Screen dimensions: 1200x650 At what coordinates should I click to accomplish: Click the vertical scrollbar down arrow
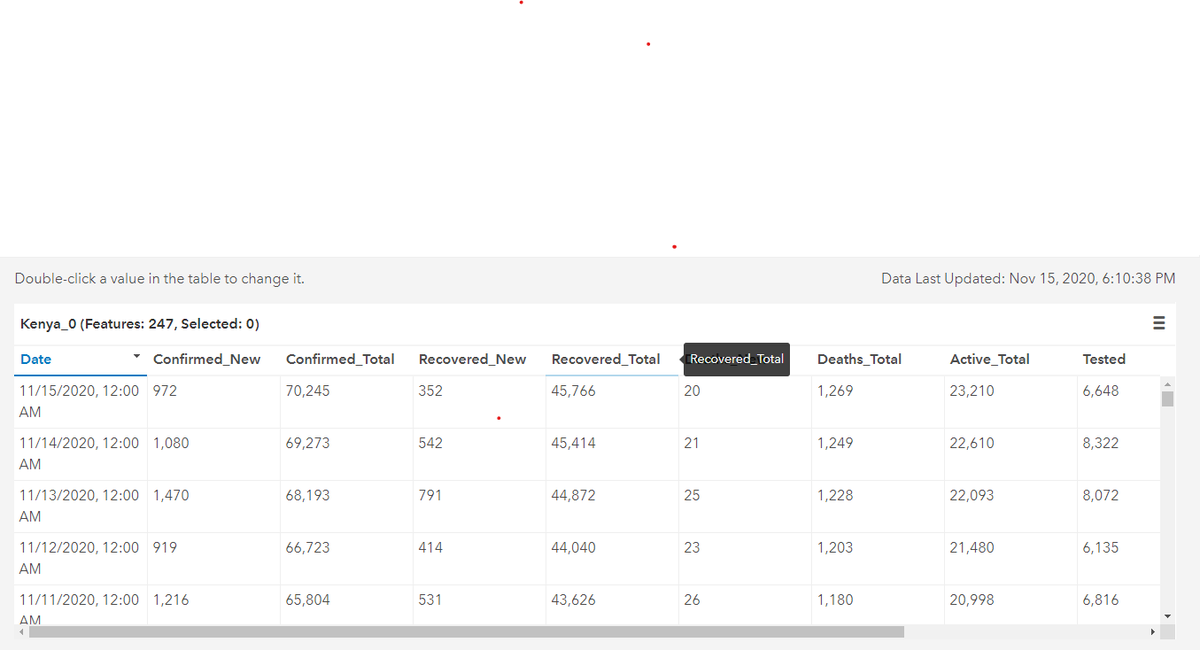pyautogui.click(x=1166, y=616)
